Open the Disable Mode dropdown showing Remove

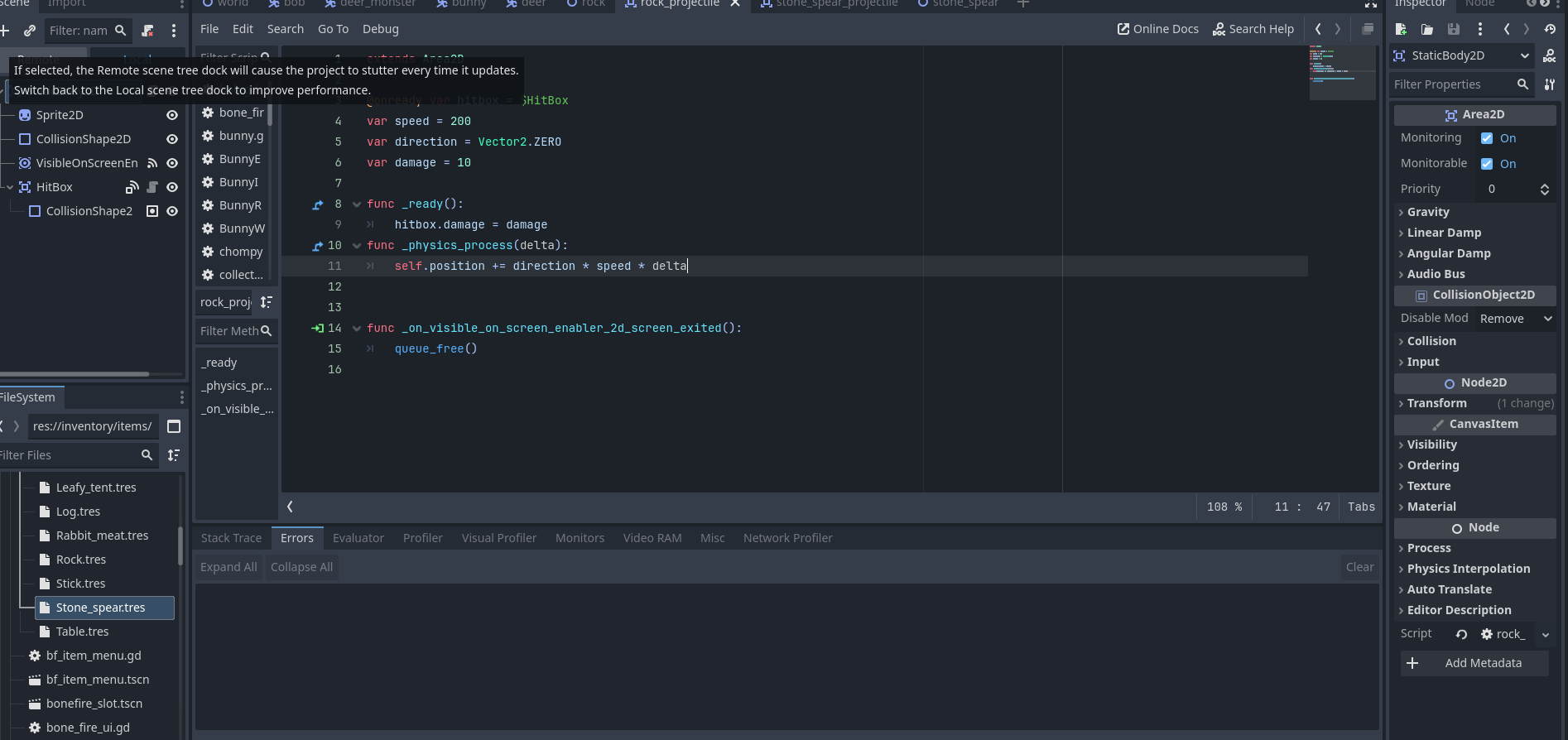tap(1515, 319)
